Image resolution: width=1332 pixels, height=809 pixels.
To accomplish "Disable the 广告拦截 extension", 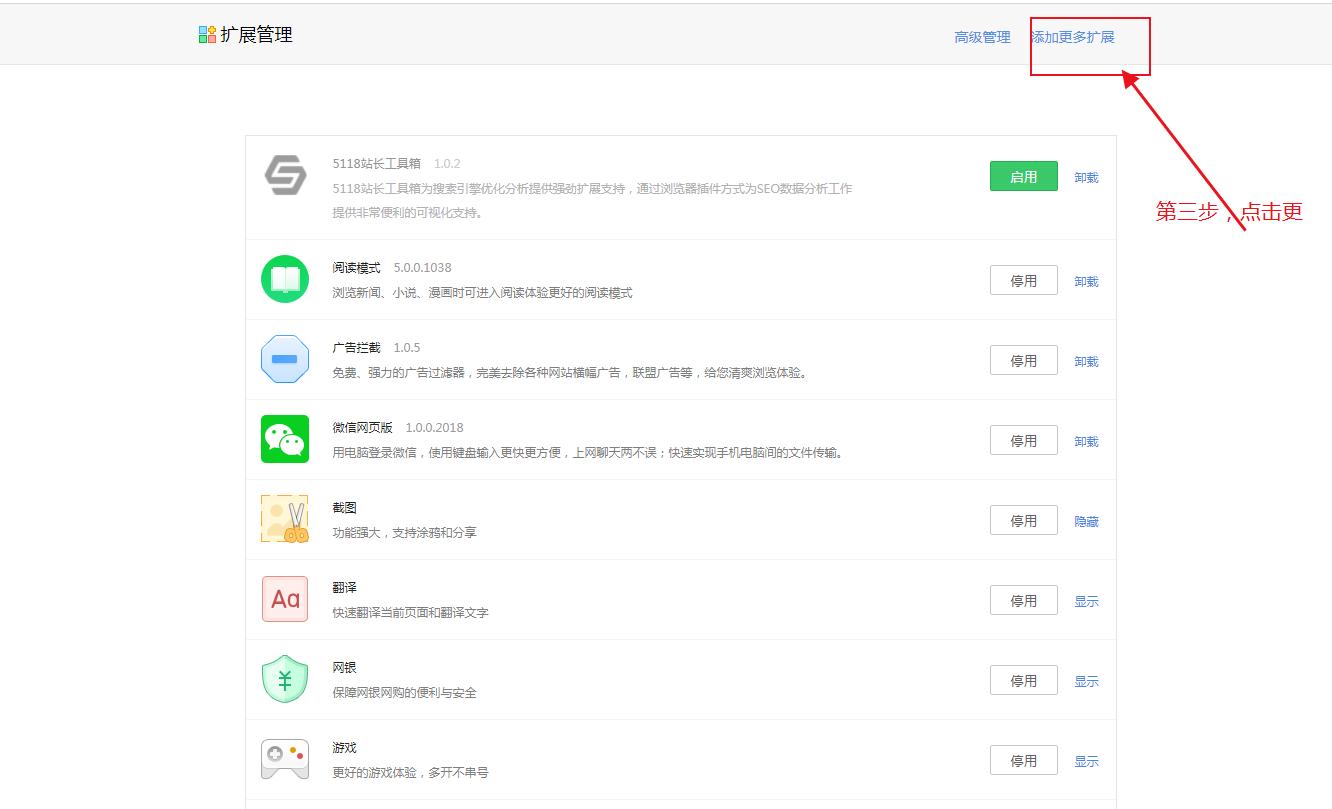I will point(1023,360).
